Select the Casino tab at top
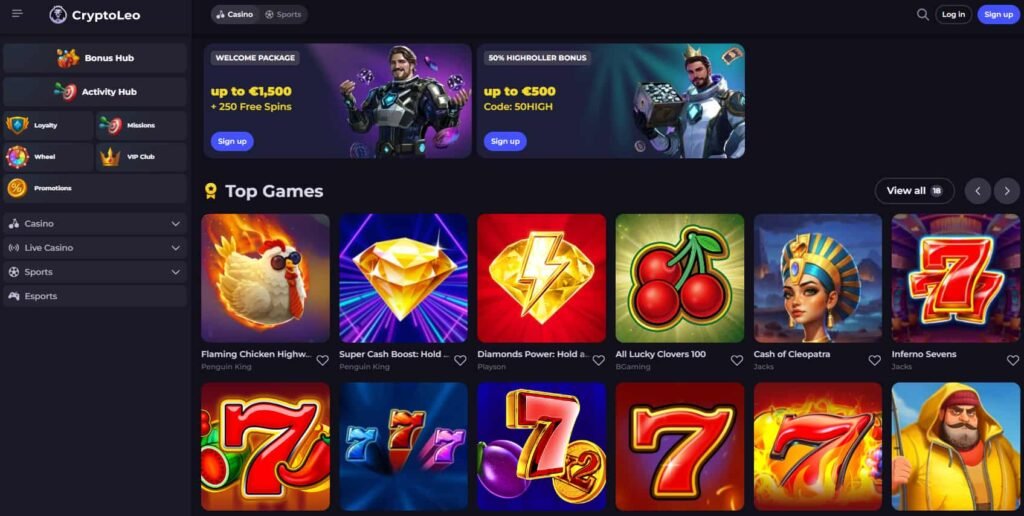Viewport: 1024px width, 516px height. [235, 14]
